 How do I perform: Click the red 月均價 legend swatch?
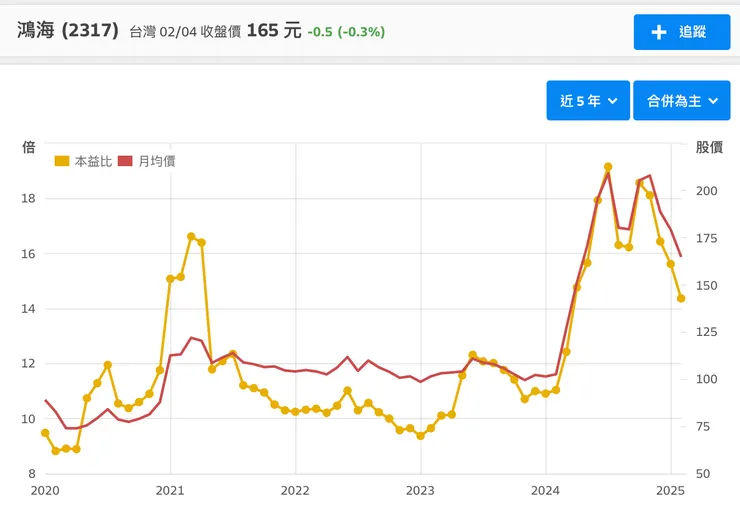tap(125, 161)
